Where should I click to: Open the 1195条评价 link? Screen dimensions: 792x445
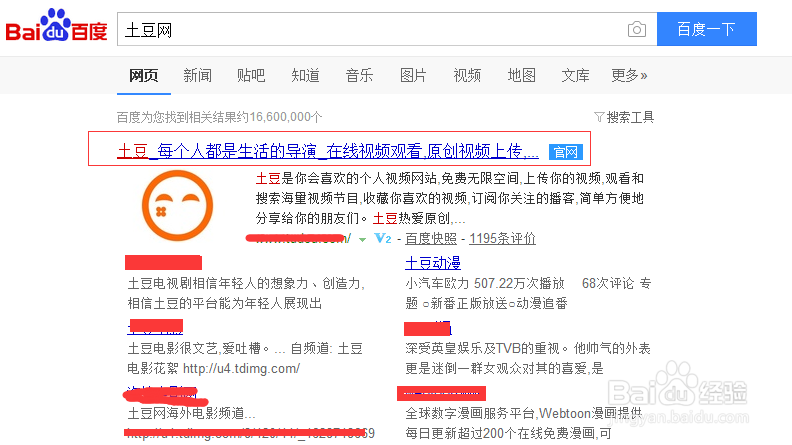(503, 238)
